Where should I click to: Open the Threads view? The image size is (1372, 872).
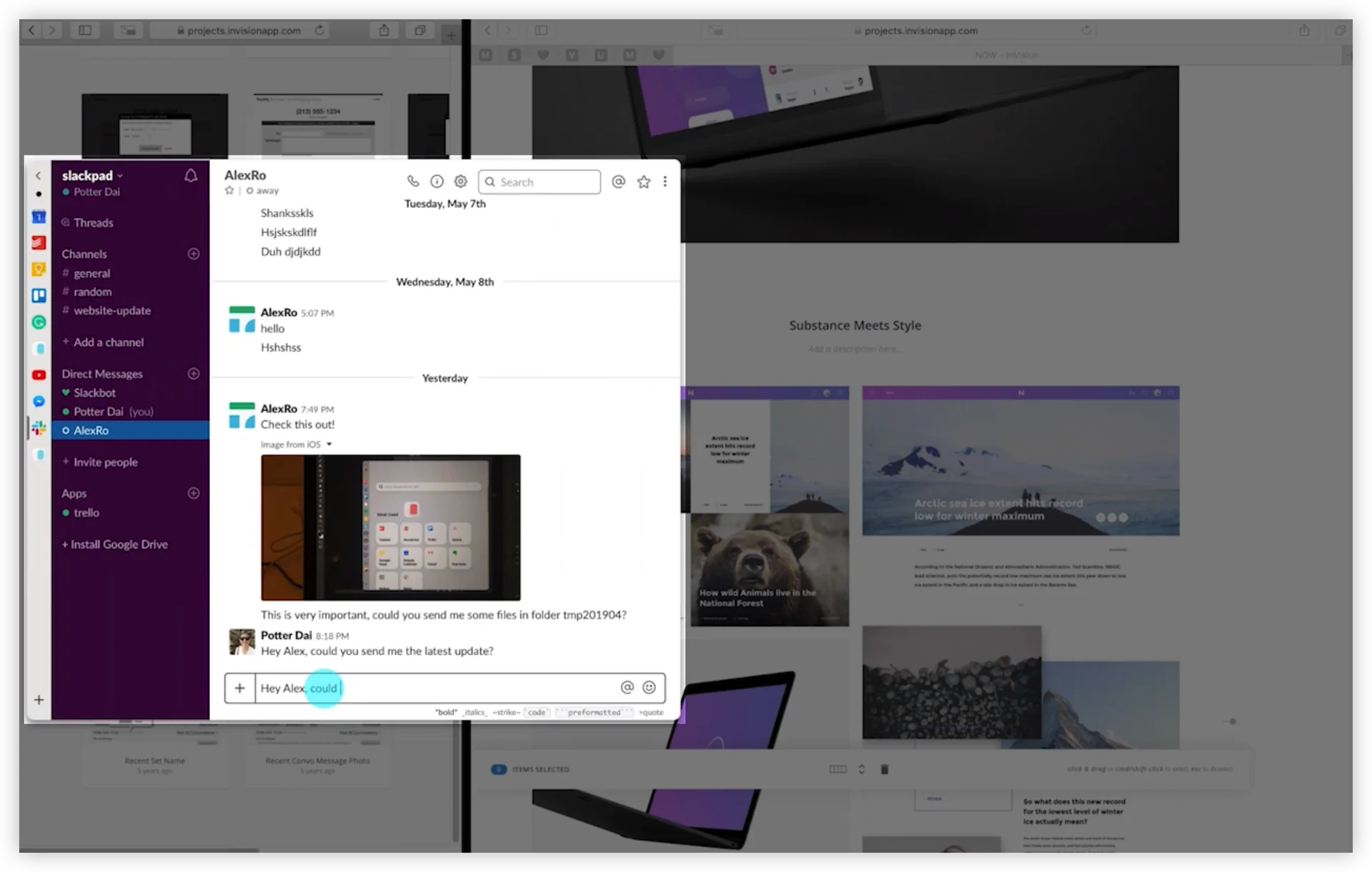tap(93, 223)
